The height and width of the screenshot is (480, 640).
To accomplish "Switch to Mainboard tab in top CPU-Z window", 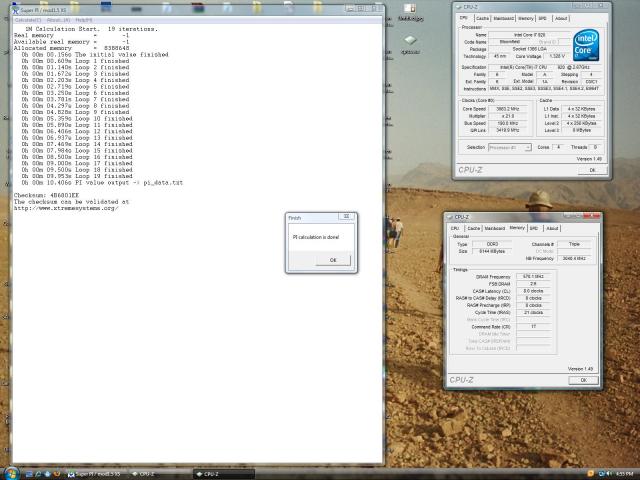I will tap(503, 18).
